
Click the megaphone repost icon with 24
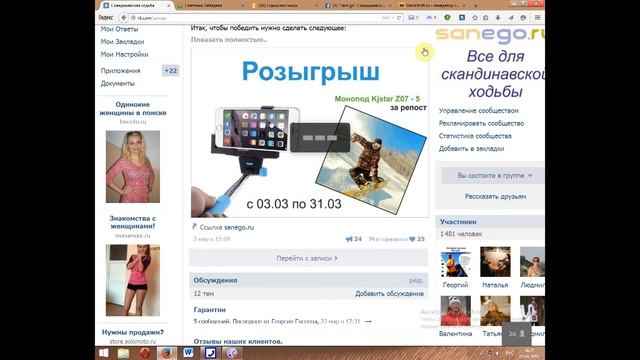point(349,239)
